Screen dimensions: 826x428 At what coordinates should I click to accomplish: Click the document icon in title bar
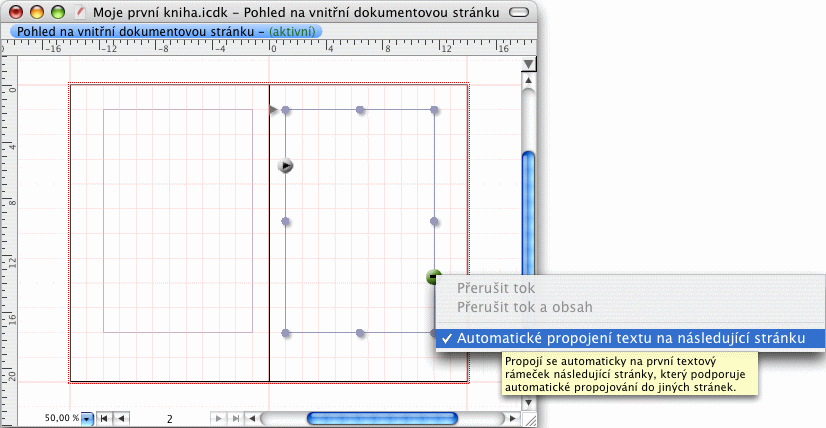(x=81, y=12)
